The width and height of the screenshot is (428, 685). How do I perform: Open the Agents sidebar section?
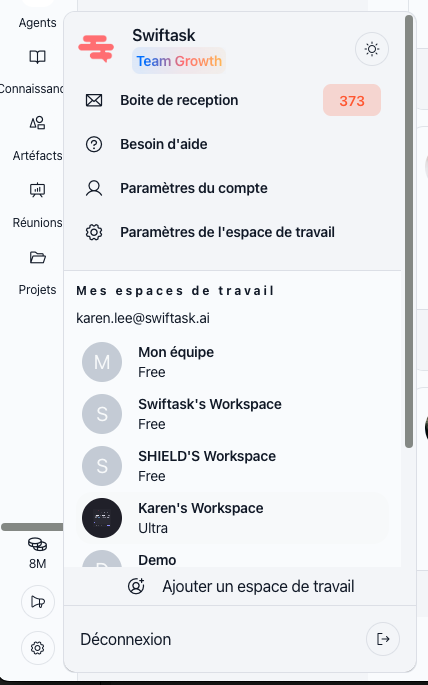(x=38, y=23)
